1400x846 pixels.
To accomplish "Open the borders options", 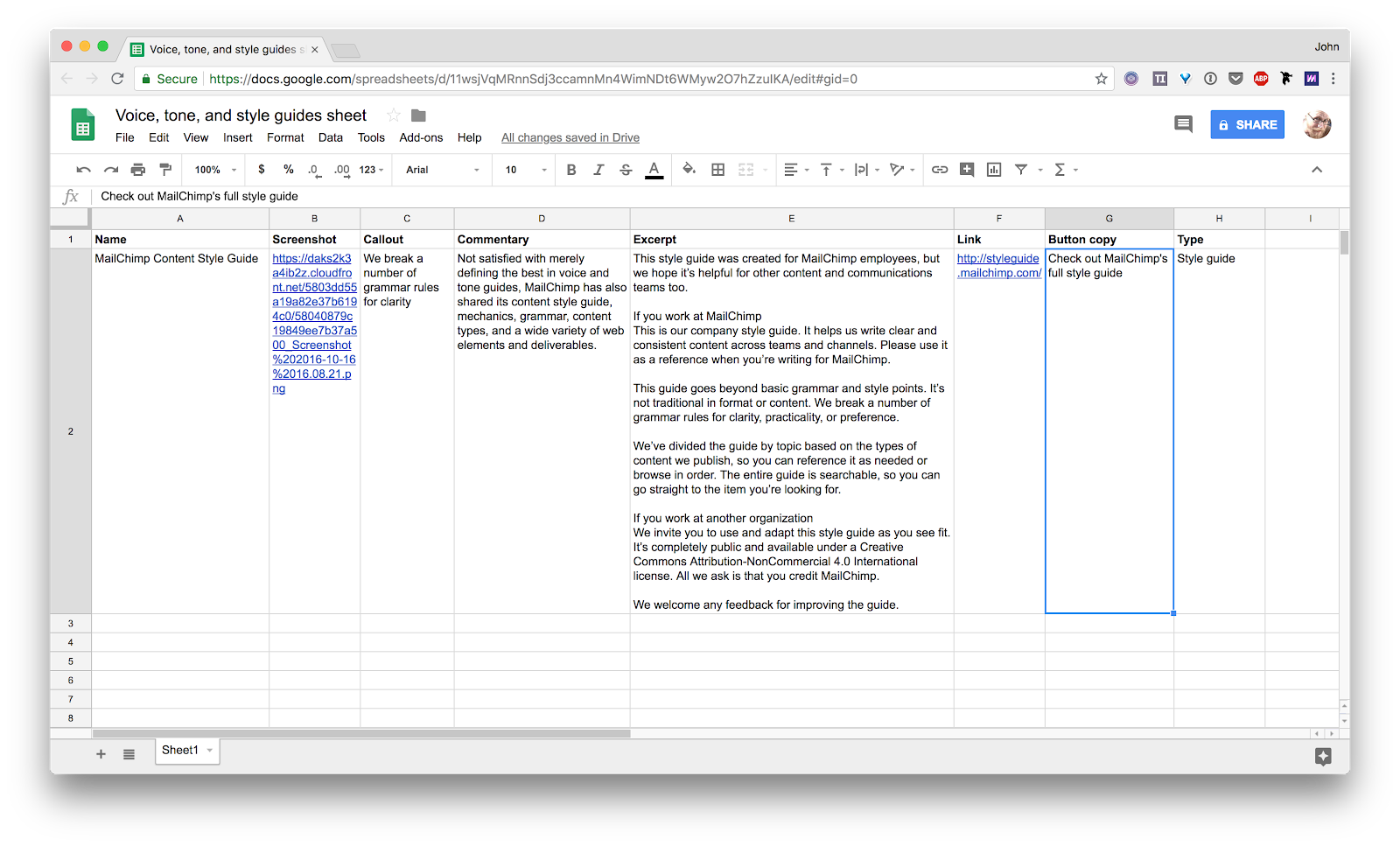I will (x=717, y=170).
